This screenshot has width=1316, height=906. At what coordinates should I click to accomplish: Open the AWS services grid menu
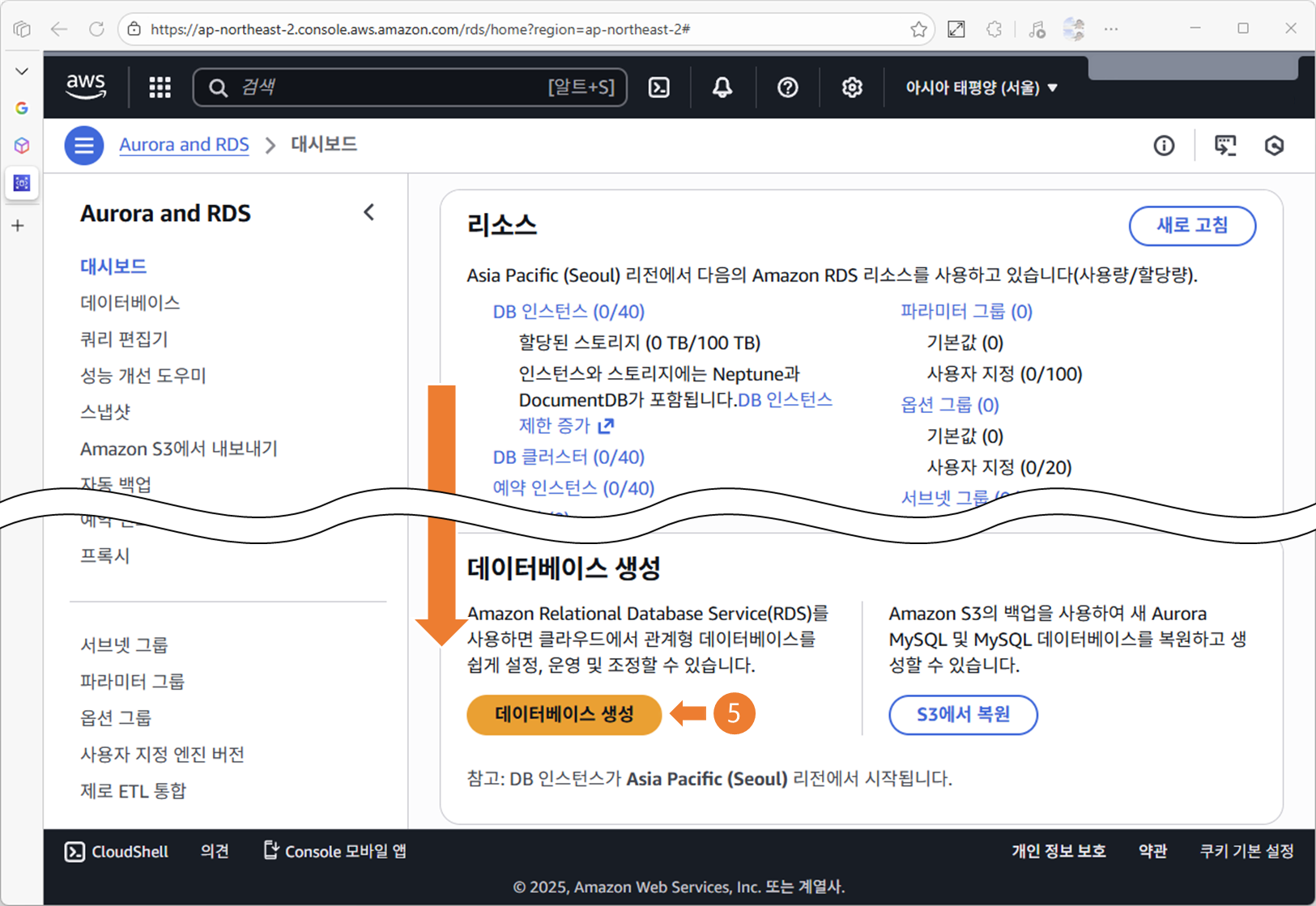160,87
